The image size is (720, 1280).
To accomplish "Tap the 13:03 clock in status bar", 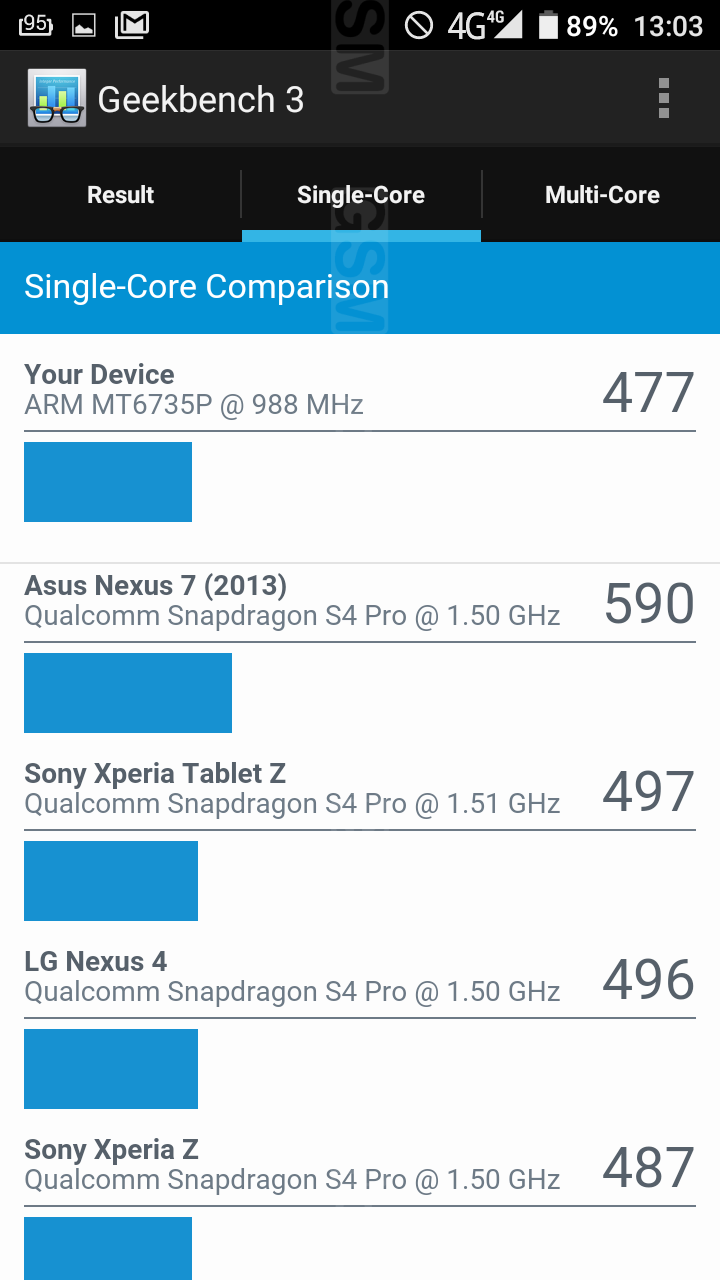I will click(668, 25).
